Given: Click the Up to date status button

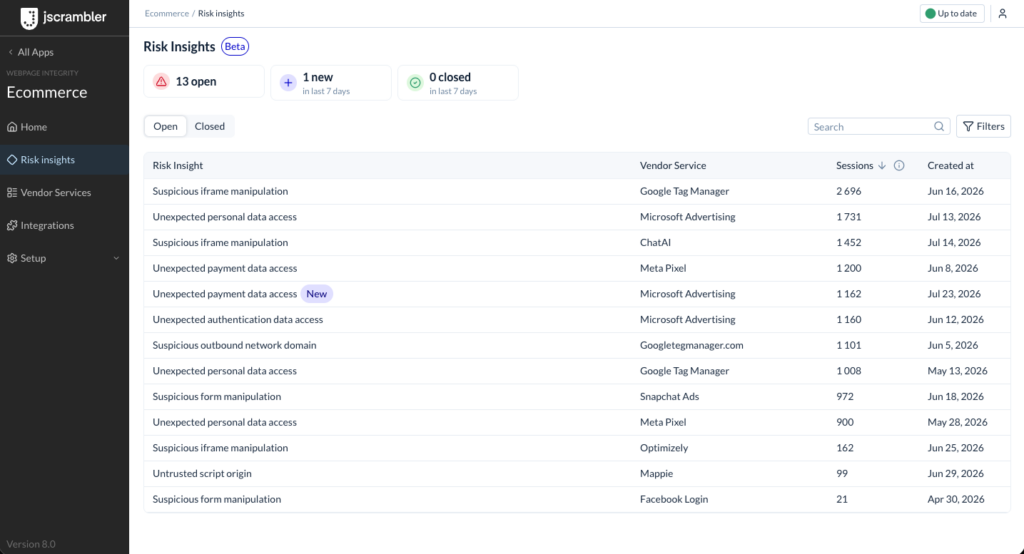Looking at the screenshot, I should tap(952, 13).
